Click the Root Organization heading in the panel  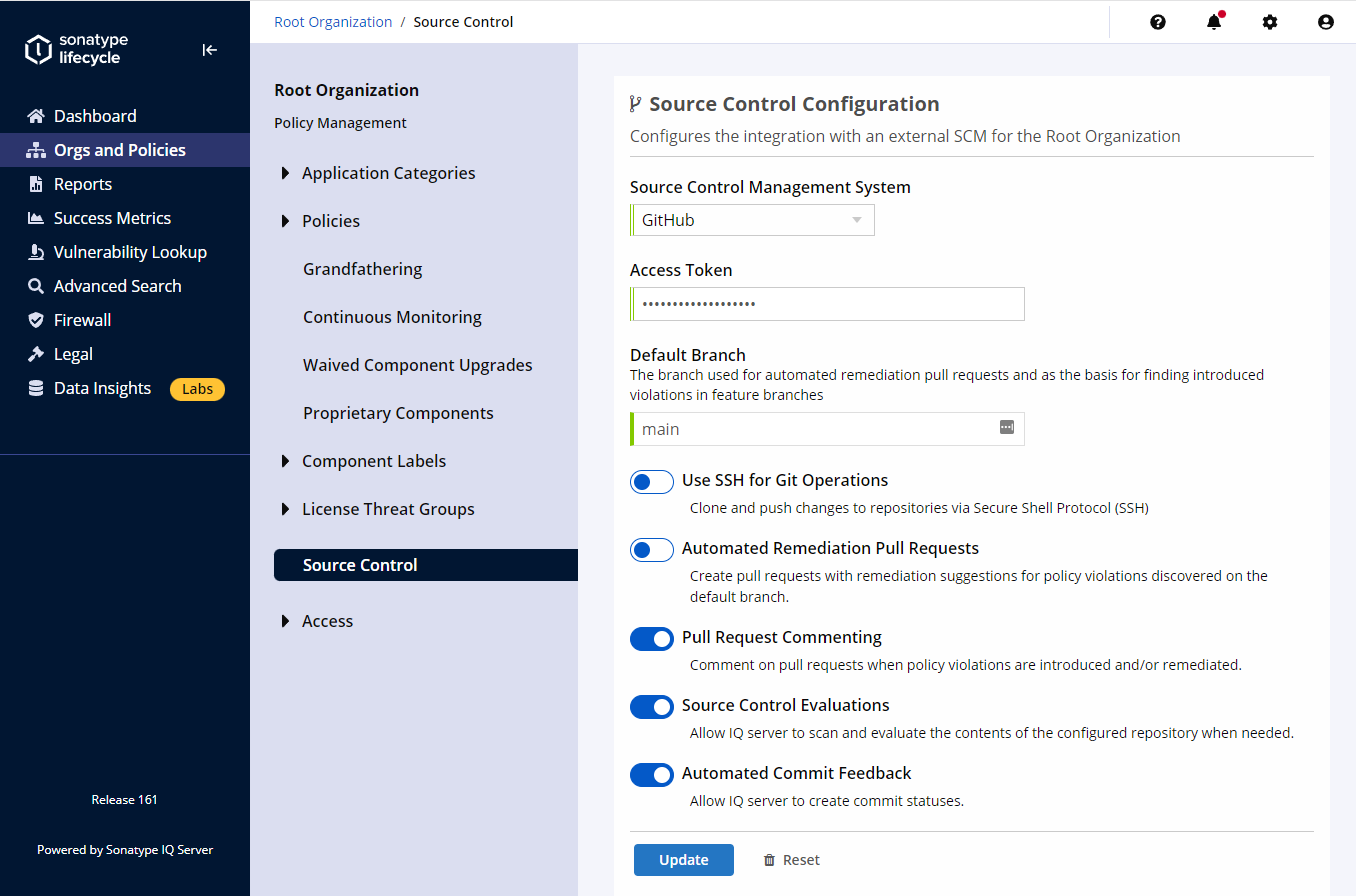click(x=347, y=90)
